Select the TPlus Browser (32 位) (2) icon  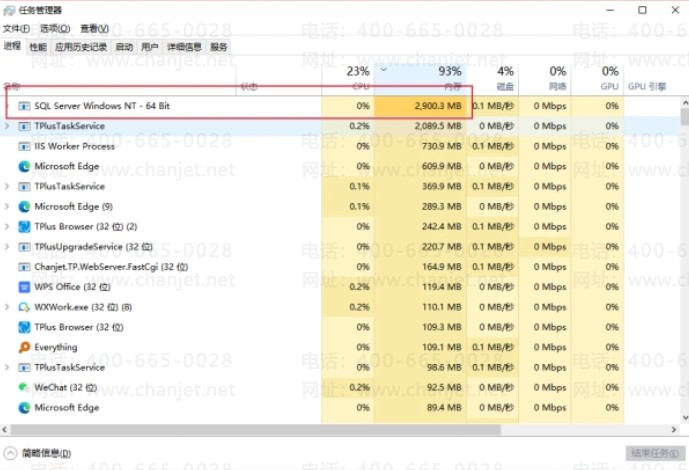point(24,227)
